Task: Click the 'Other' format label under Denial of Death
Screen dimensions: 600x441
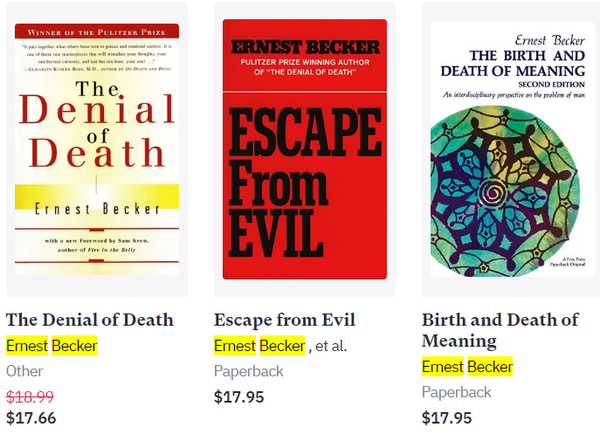Action: [x=25, y=371]
